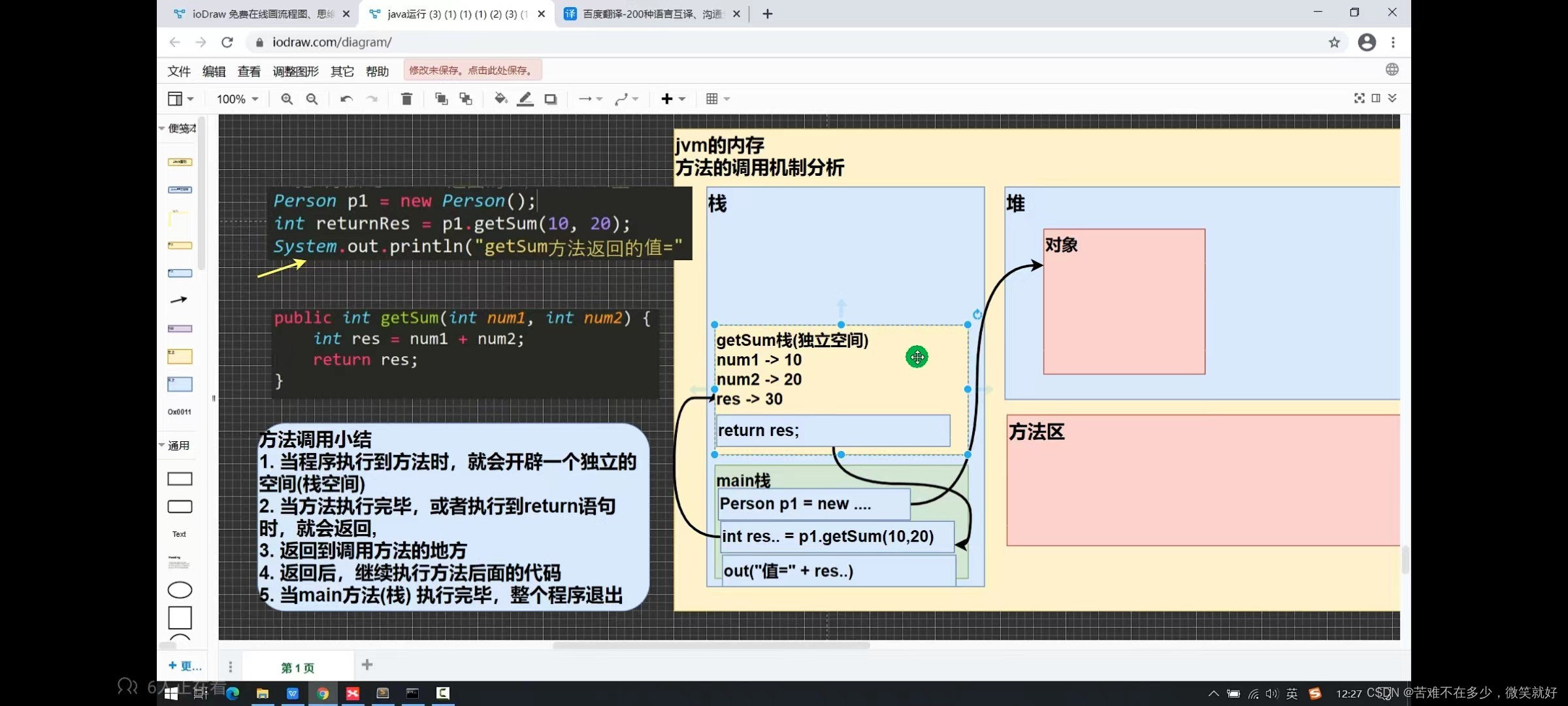The height and width of the screenshot is (706, 1568).
Task: Open the waypoint curve style dropdown
Action: (x=626, y=99)
